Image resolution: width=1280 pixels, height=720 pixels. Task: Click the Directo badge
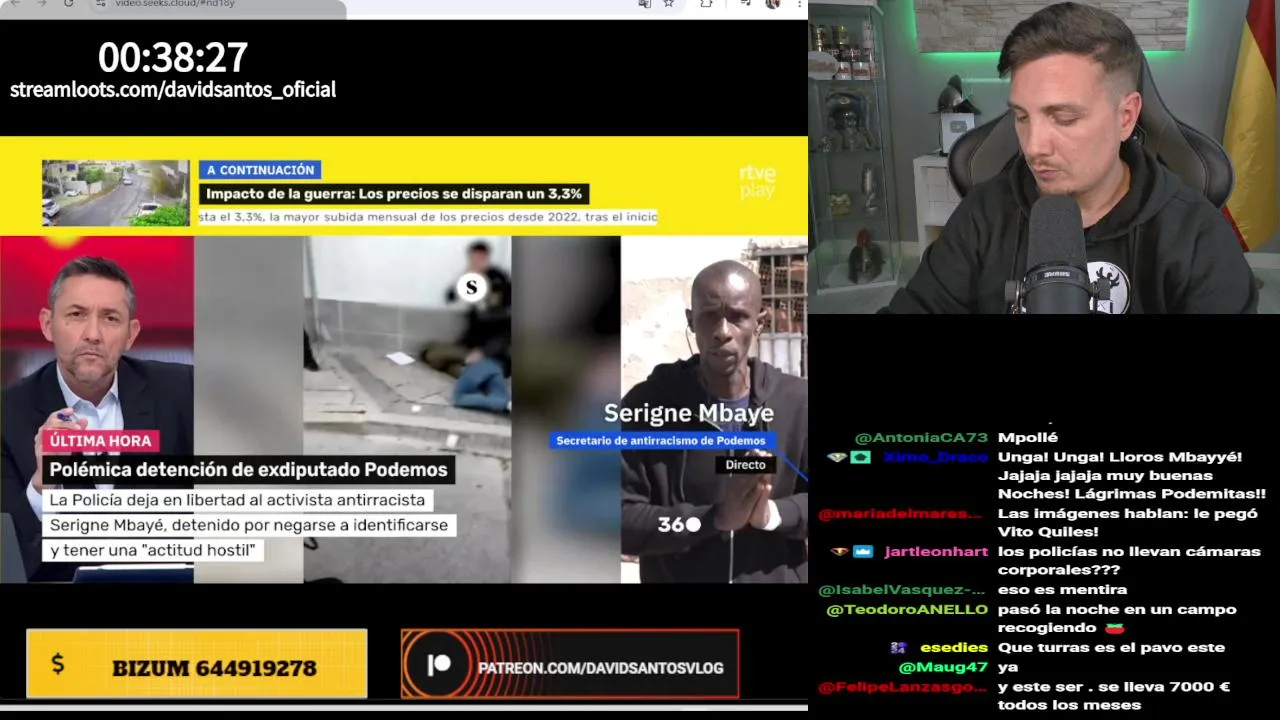click(745, 465)
